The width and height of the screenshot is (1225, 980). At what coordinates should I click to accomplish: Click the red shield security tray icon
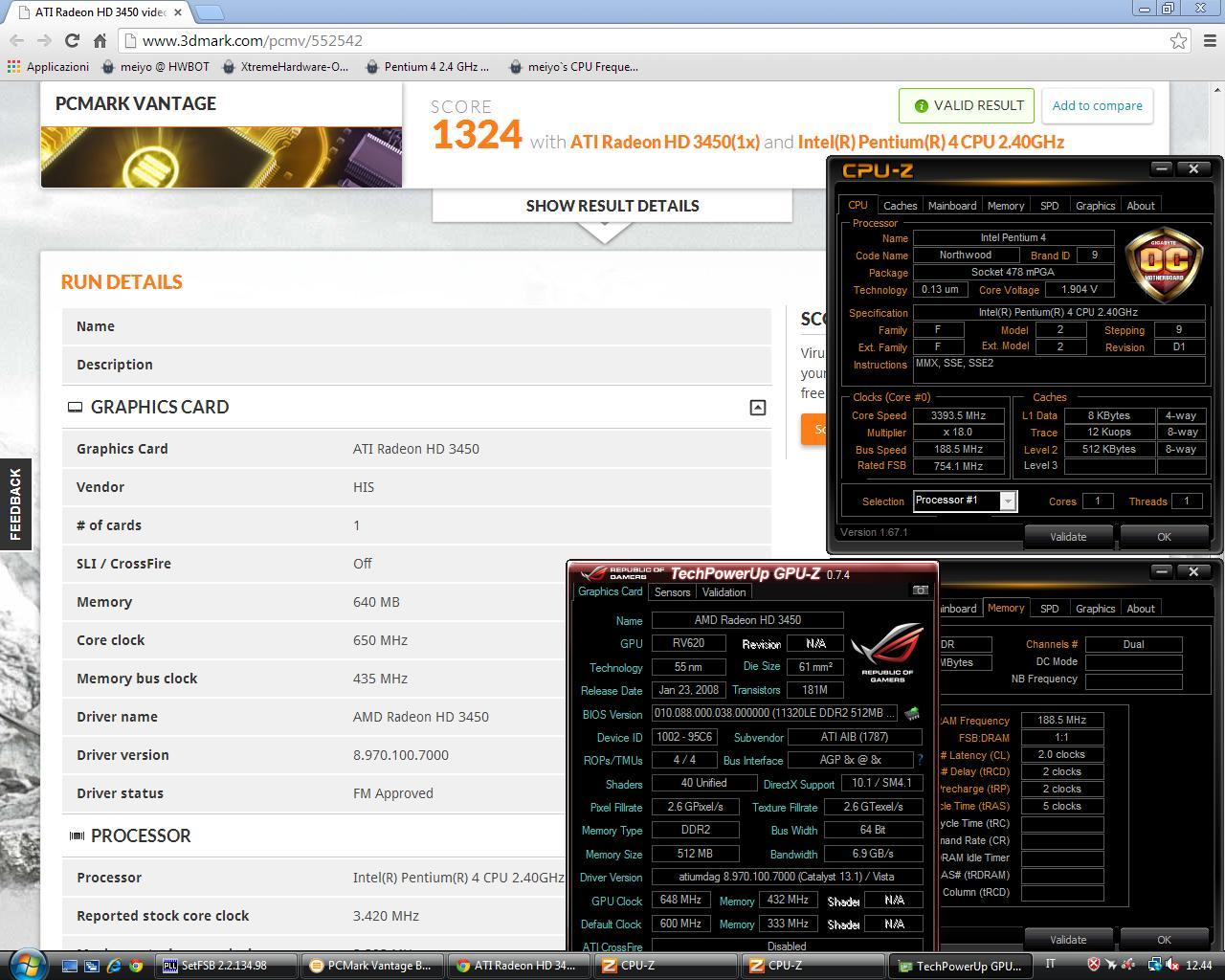[1094, 965]
